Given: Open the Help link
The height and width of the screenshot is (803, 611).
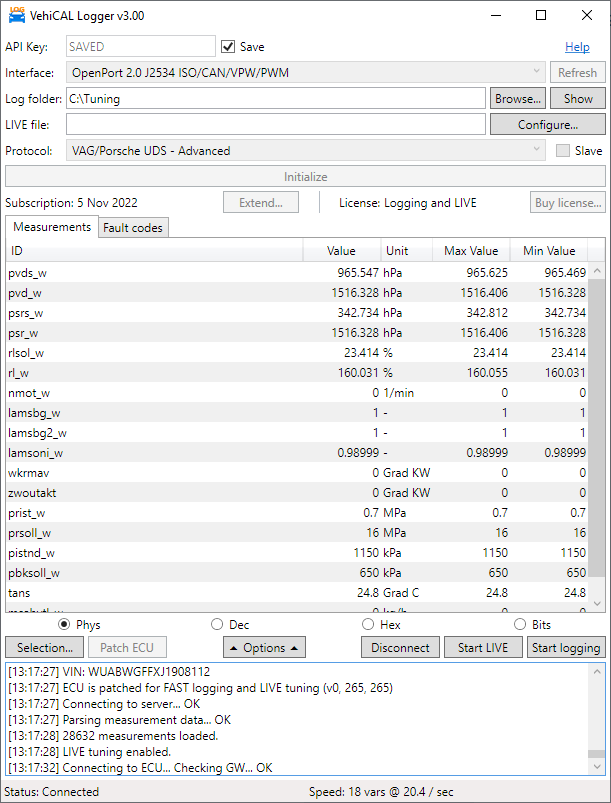Looking at the screenshot, I should tap(577, 47).
